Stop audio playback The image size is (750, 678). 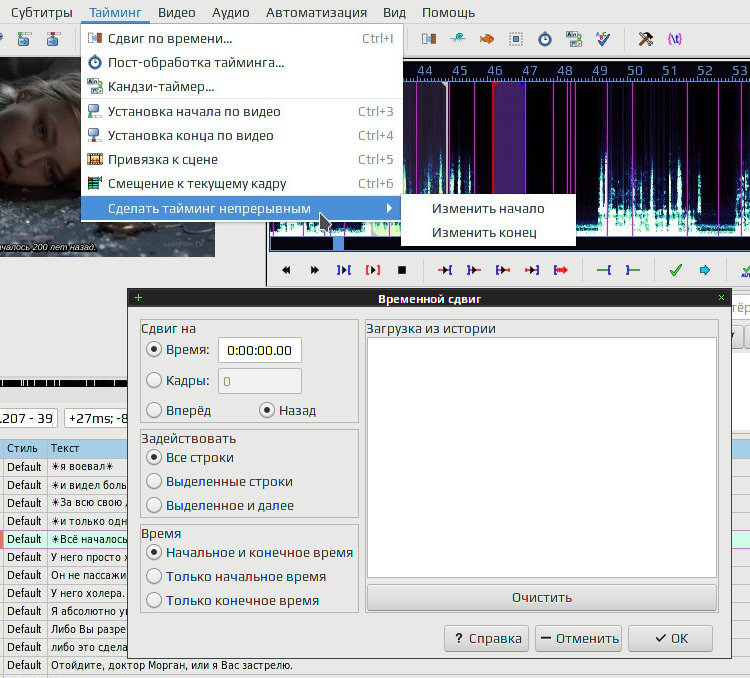click(402, 270)
